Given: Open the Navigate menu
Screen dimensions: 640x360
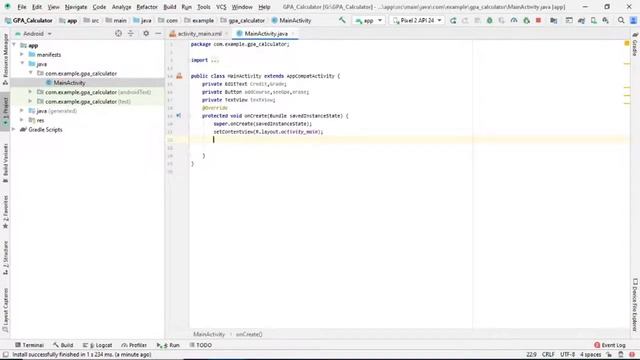Looking at the screenshot, I should coord(76,7).
